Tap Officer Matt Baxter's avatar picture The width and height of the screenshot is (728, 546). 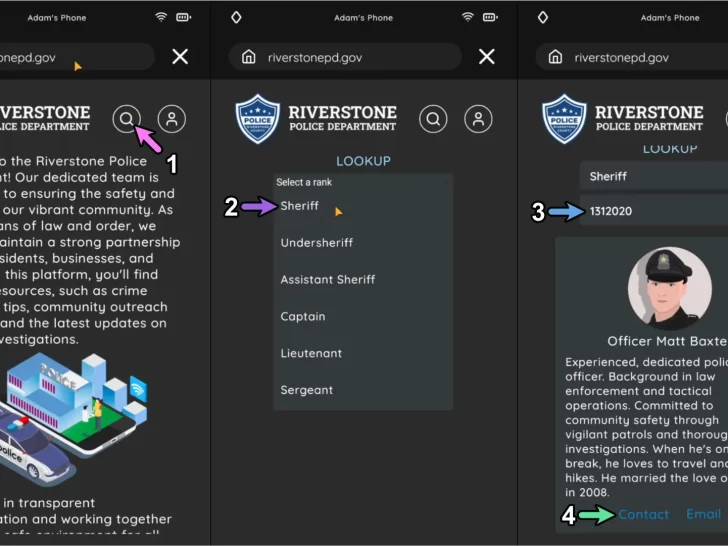(669, 289)
